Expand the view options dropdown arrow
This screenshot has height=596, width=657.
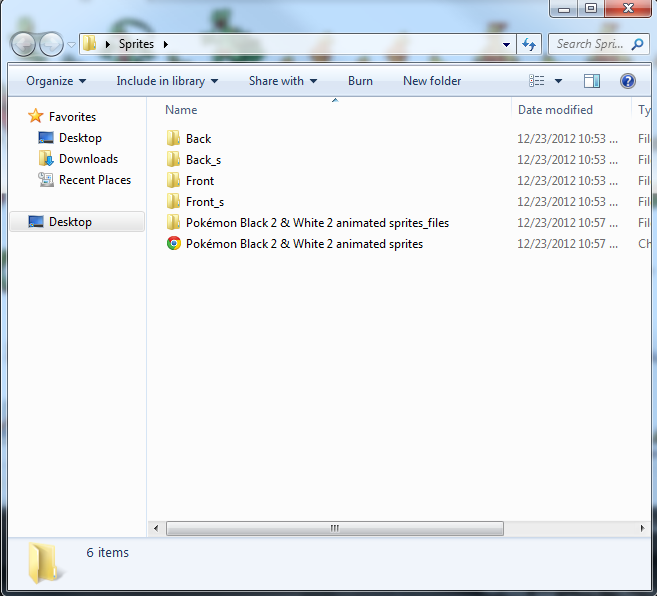558,81
